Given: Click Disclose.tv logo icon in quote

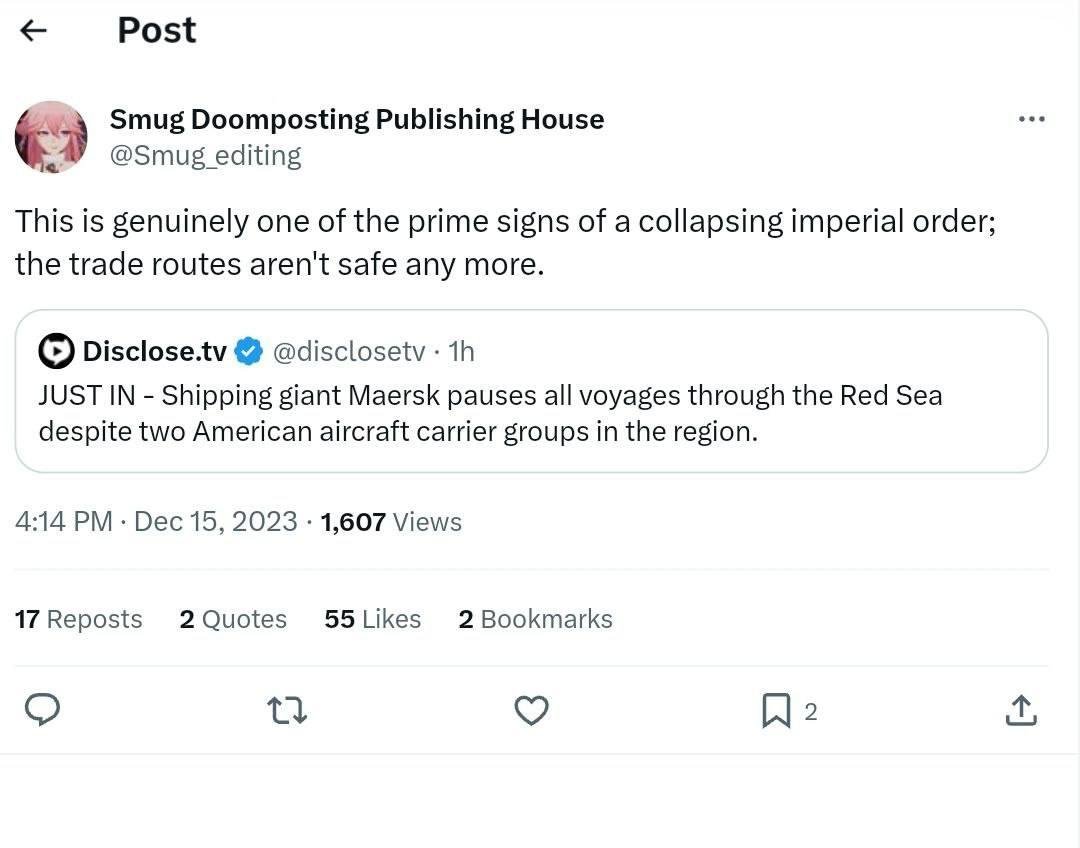Looking at the screenshot, I should point(56,351).
